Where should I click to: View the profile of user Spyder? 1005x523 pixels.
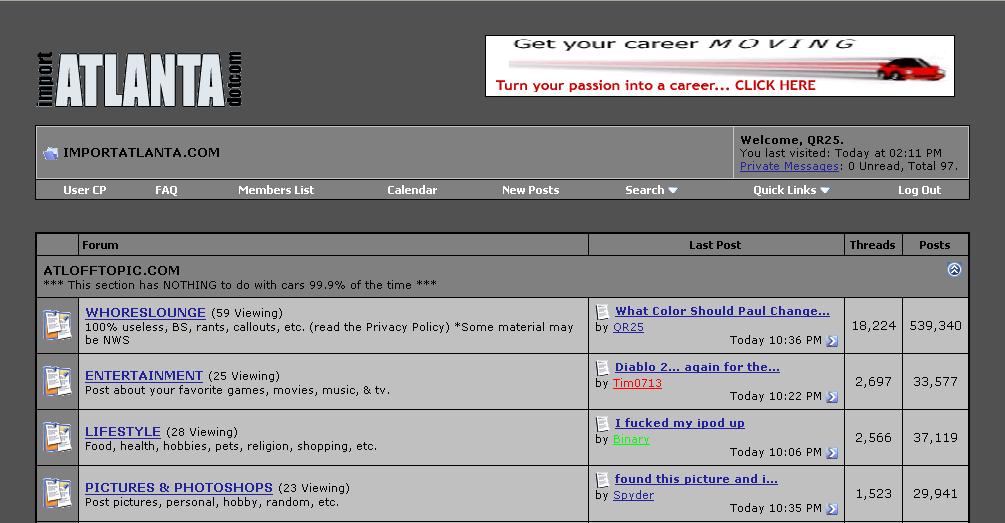pos(633,495)
